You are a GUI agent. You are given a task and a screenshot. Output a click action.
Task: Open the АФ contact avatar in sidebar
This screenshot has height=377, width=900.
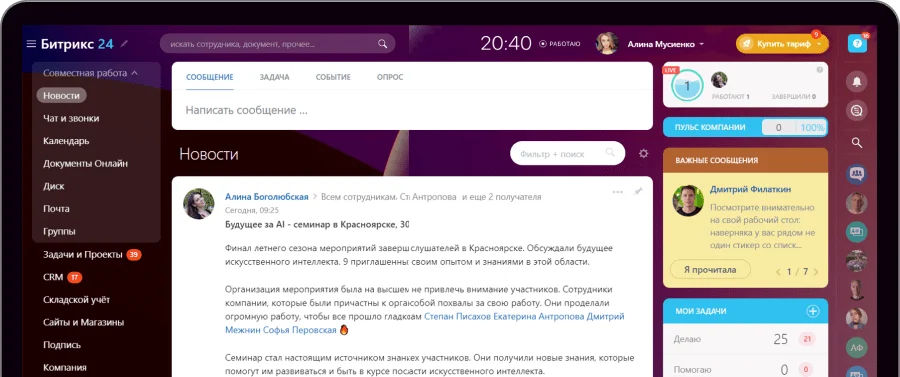point(856,347)
